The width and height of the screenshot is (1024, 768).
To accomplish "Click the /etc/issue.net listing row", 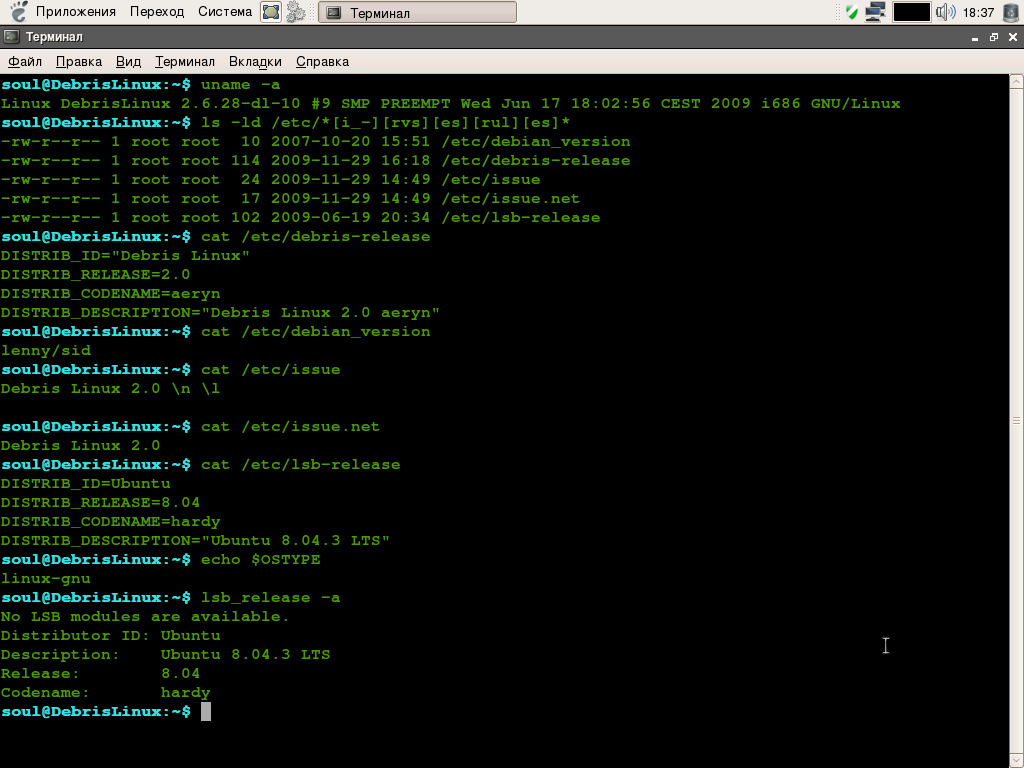I will 290,198.
